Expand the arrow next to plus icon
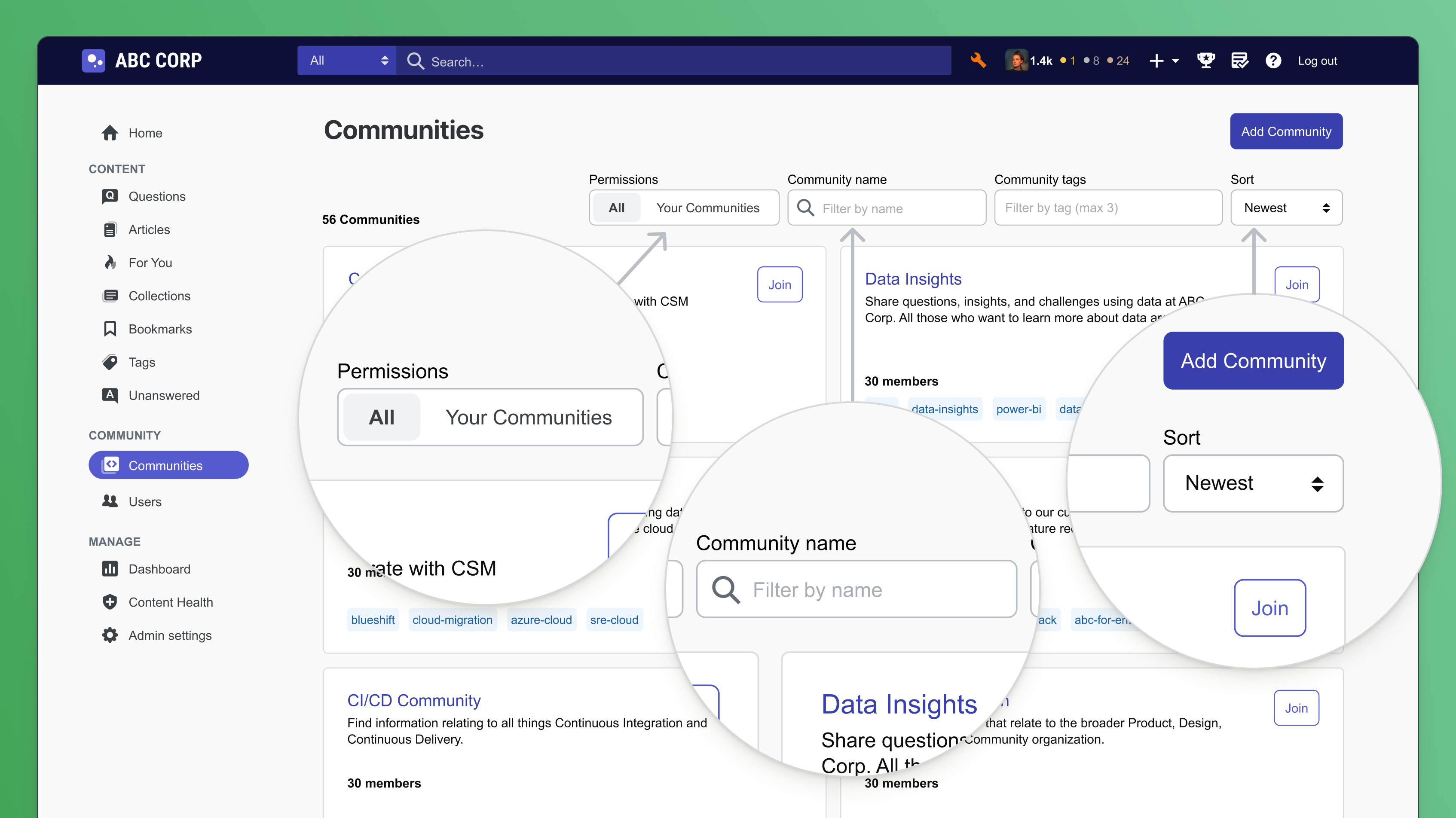Screen dimensions: 1456x818 [1176, 61]
